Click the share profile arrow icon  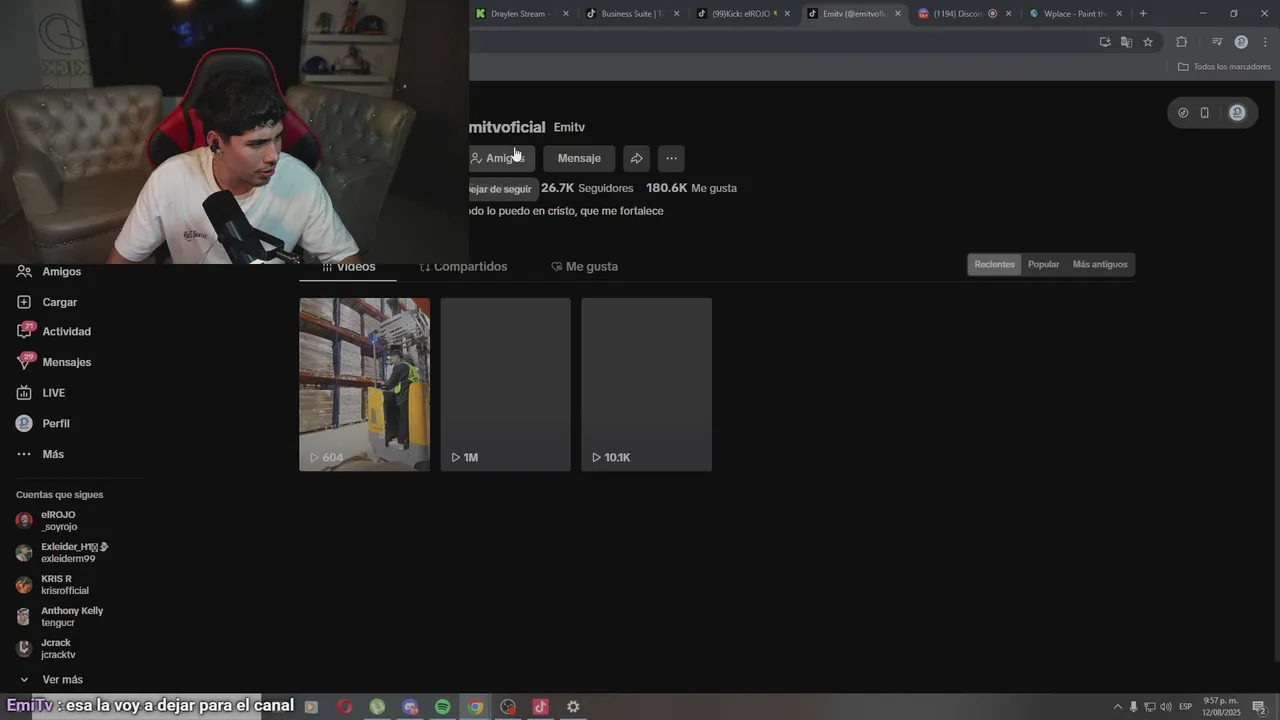(x=636, y=158)
